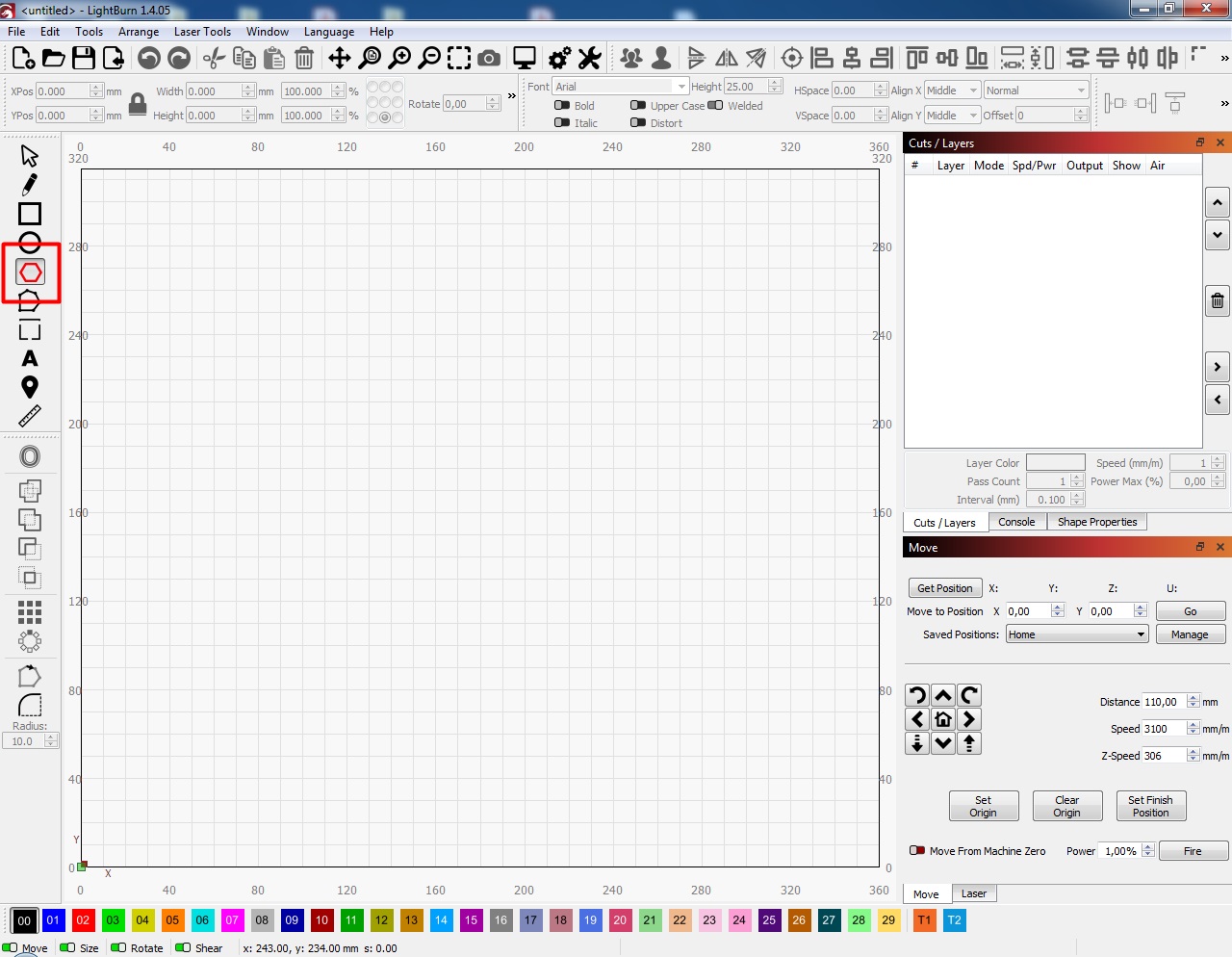Image resolution: width=1232 pixels, height=957 pixels.
Task: Click the Delete trash icon in toolbar
Action: coord(304,59)
